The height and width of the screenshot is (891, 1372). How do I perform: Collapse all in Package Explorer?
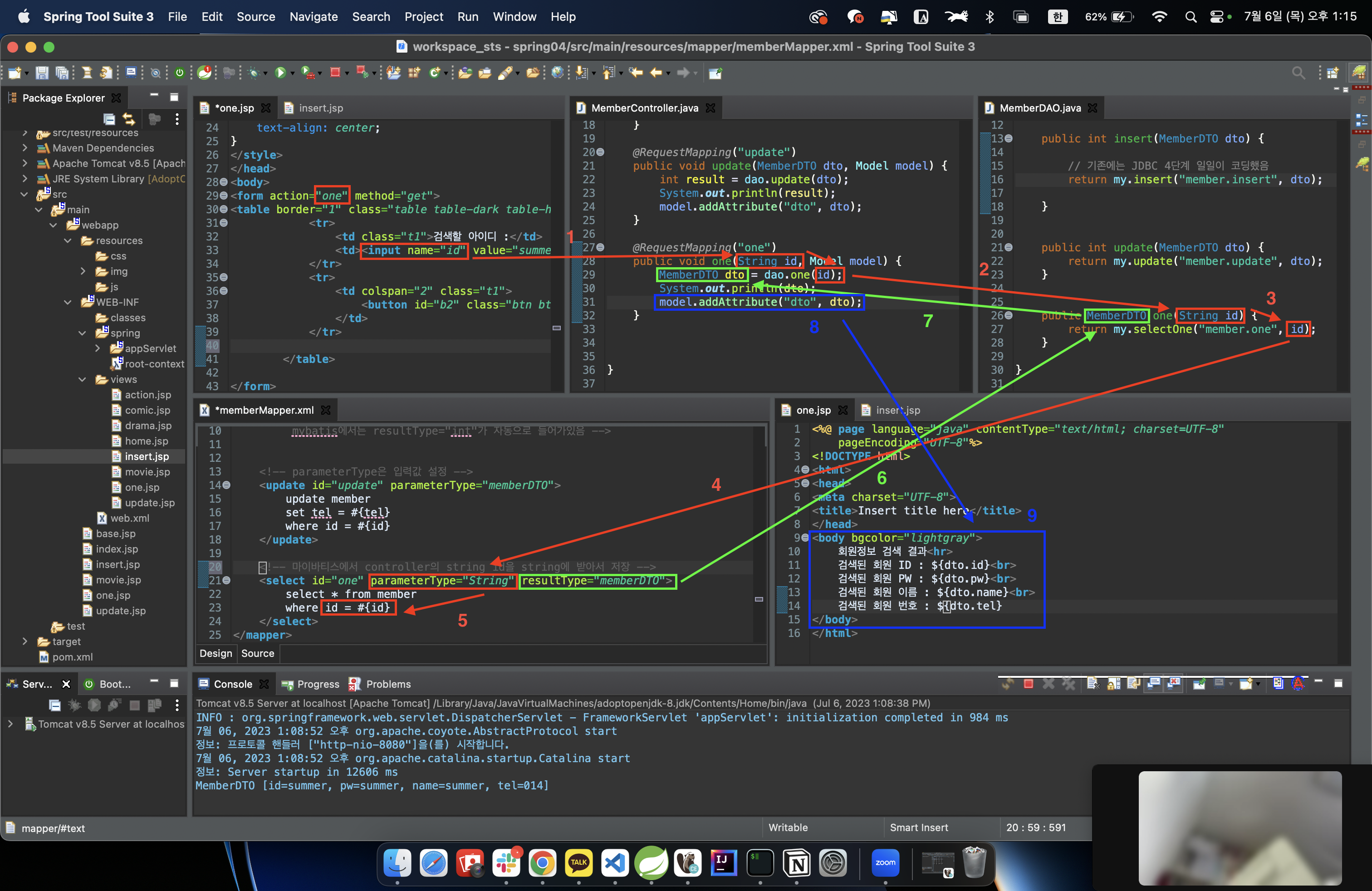point(109,119)
